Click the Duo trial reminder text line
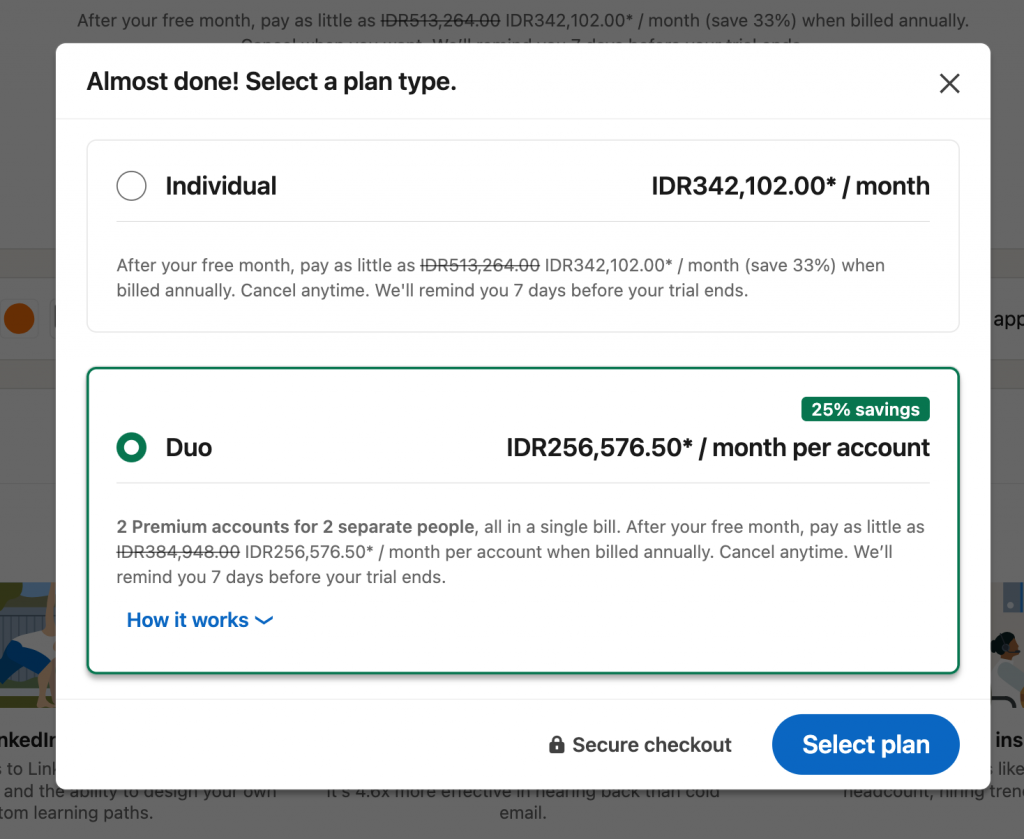Screen dimensions: 1024x839 tap(280, 578)
